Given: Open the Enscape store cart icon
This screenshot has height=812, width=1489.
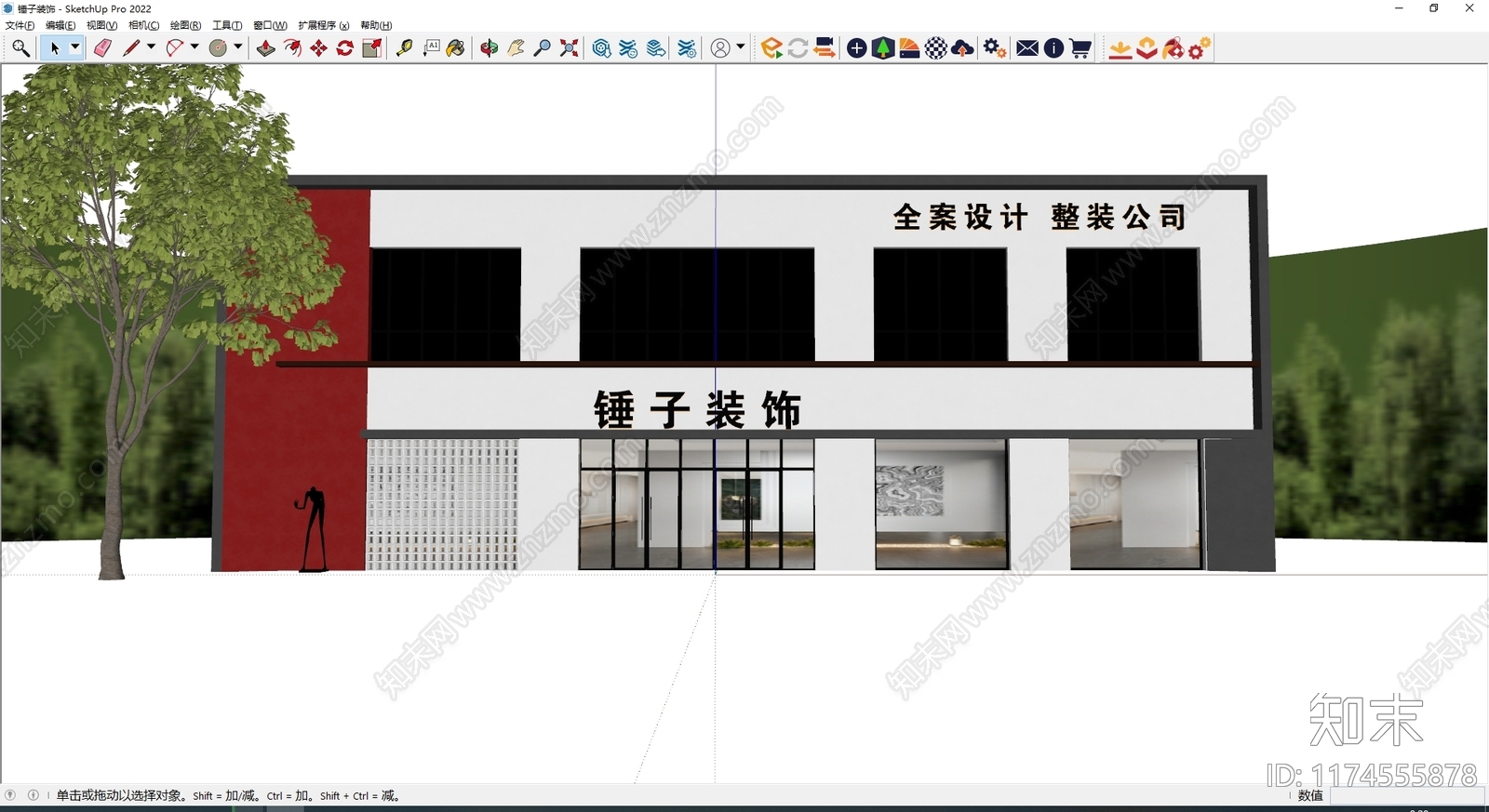Looking at the screenshot, I should (1080, 48).
